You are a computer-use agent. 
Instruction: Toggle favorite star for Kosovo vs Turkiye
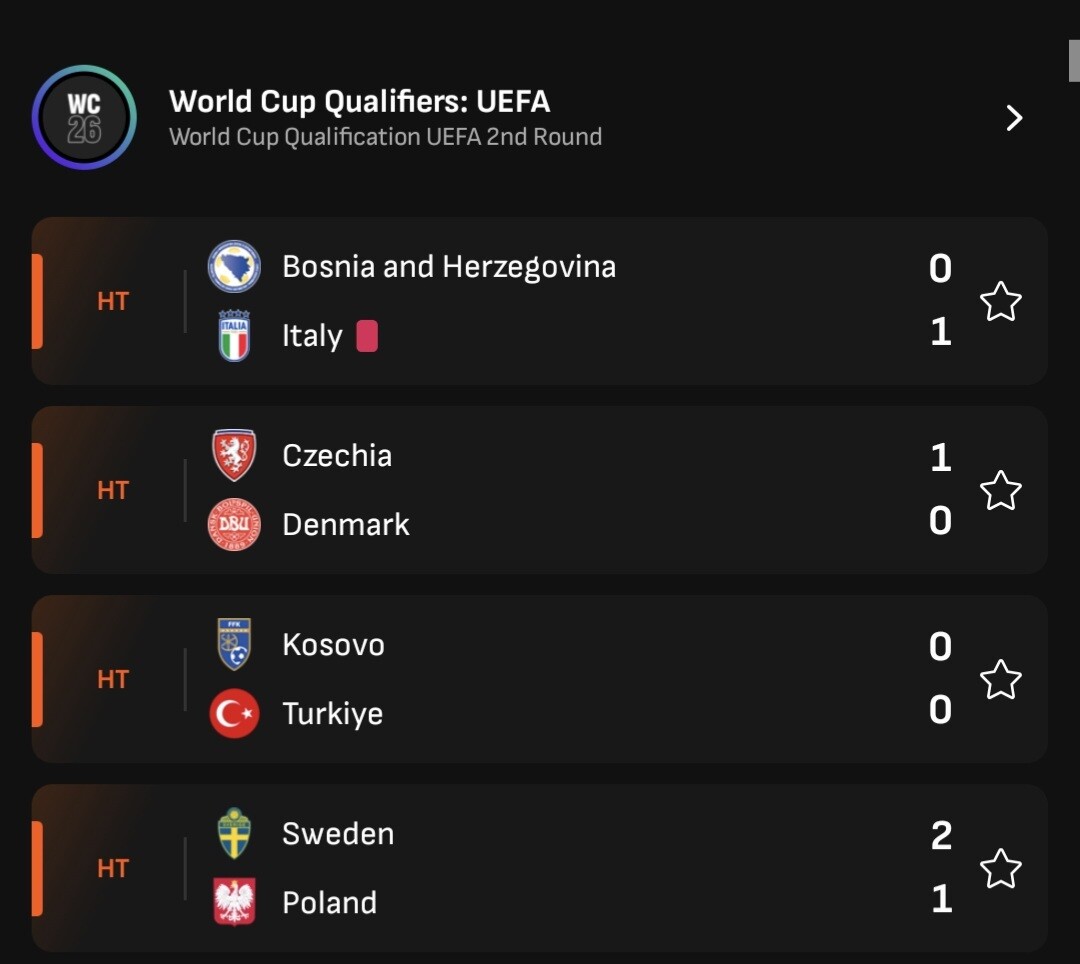[x=1000, y=679]
